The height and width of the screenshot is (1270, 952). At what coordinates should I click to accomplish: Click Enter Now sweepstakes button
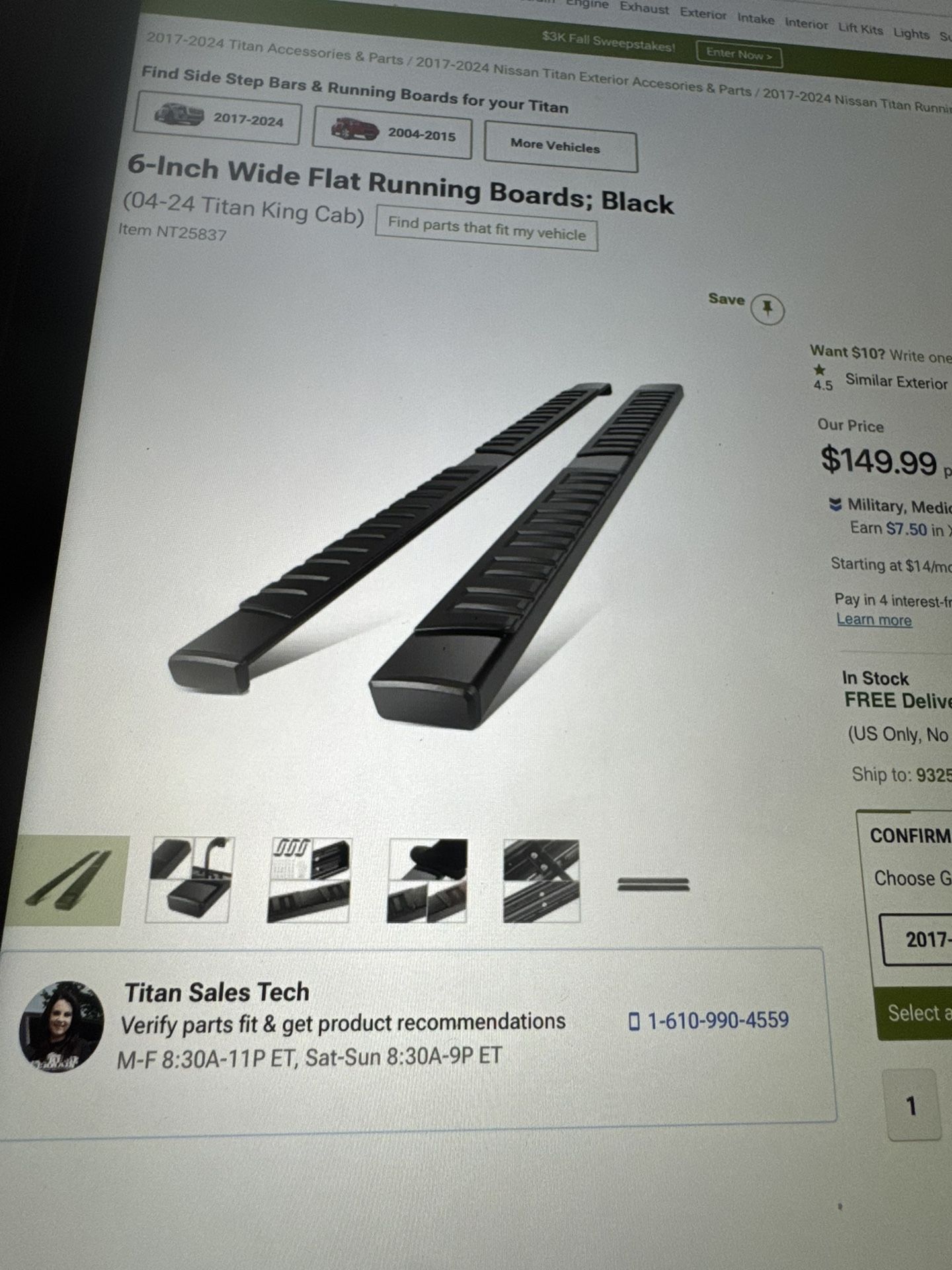tap(739, 54)
